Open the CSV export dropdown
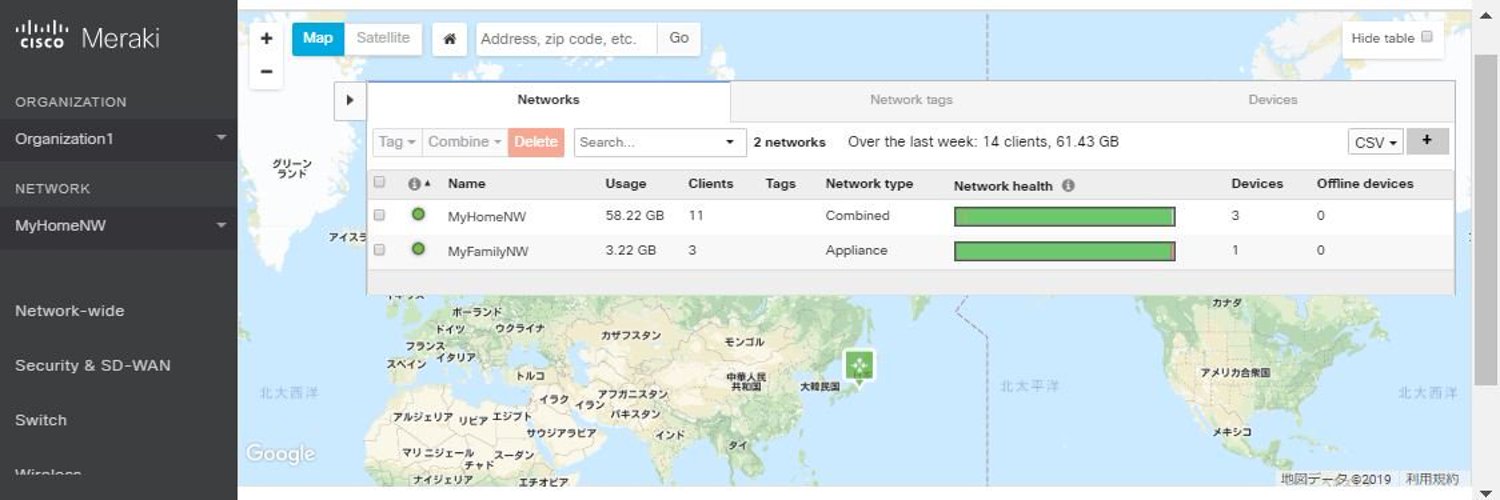Viewport: 1500px width, 500px height. coord(1376,142)
